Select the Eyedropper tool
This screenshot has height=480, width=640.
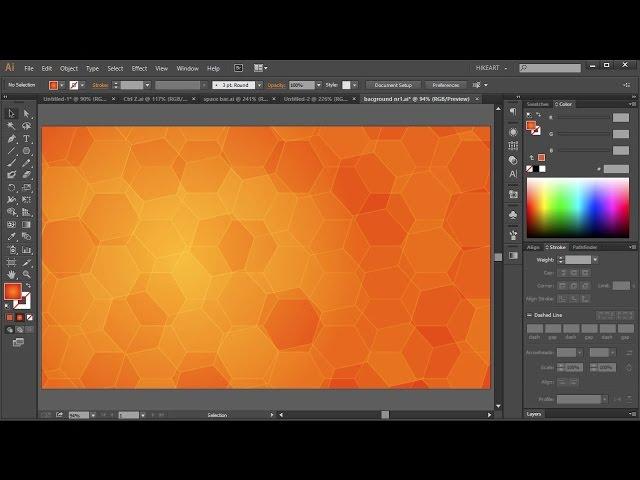pyautogui.click(x=11, y=237)
